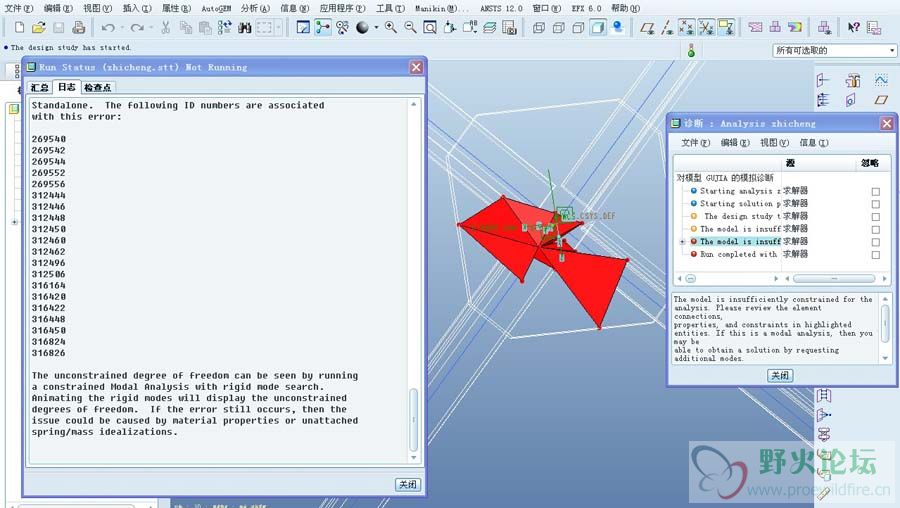This screenshot has width=900, height=508.
Task: Expand the highlighted 'The model is insuff' tree node
Action: coord(682,242)
